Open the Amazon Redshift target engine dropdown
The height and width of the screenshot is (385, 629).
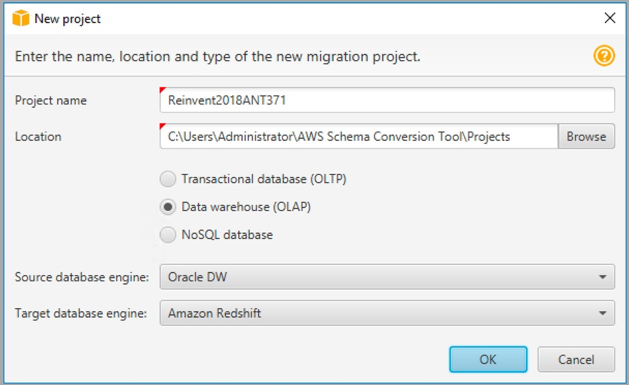387,313
